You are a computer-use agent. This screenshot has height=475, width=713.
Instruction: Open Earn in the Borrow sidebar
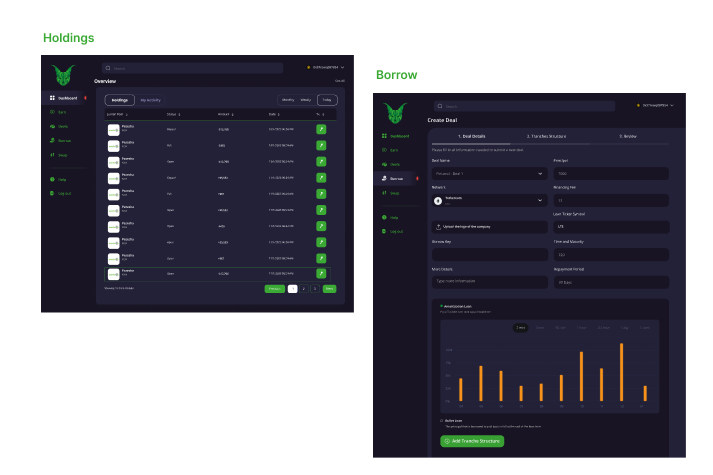(x=394, y=149)
